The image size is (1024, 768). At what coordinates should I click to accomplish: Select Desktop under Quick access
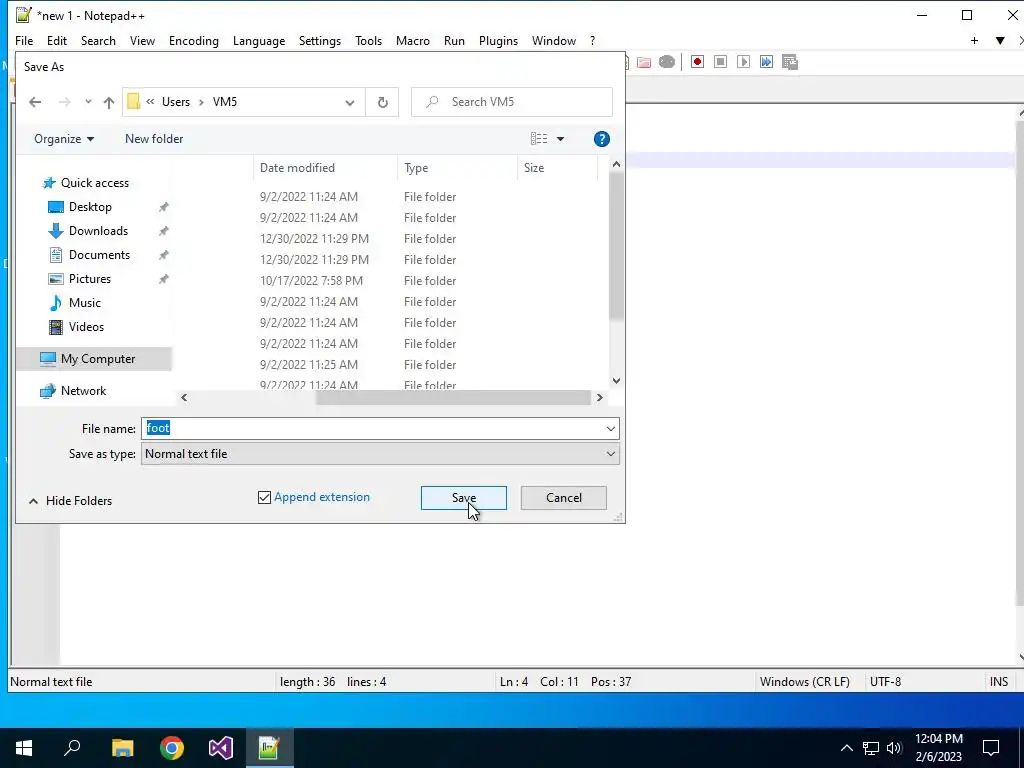pyautogui.click(x=90, y=207)
